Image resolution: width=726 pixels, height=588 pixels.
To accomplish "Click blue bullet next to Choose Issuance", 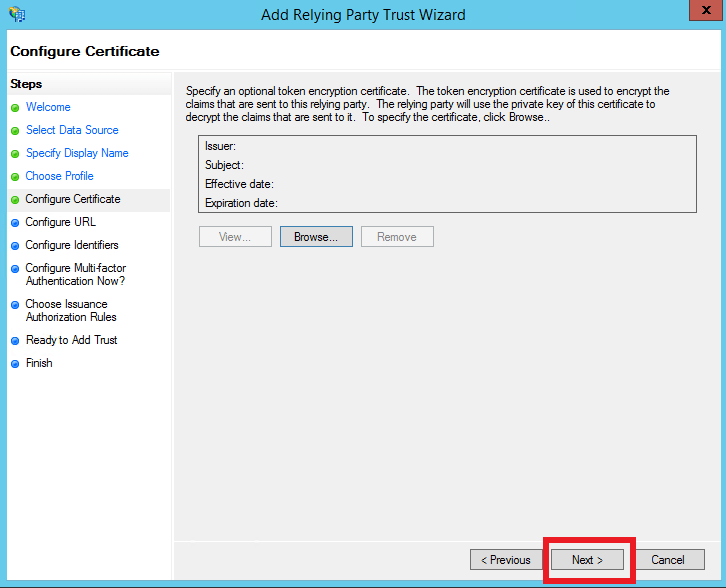I will point(15,305).
